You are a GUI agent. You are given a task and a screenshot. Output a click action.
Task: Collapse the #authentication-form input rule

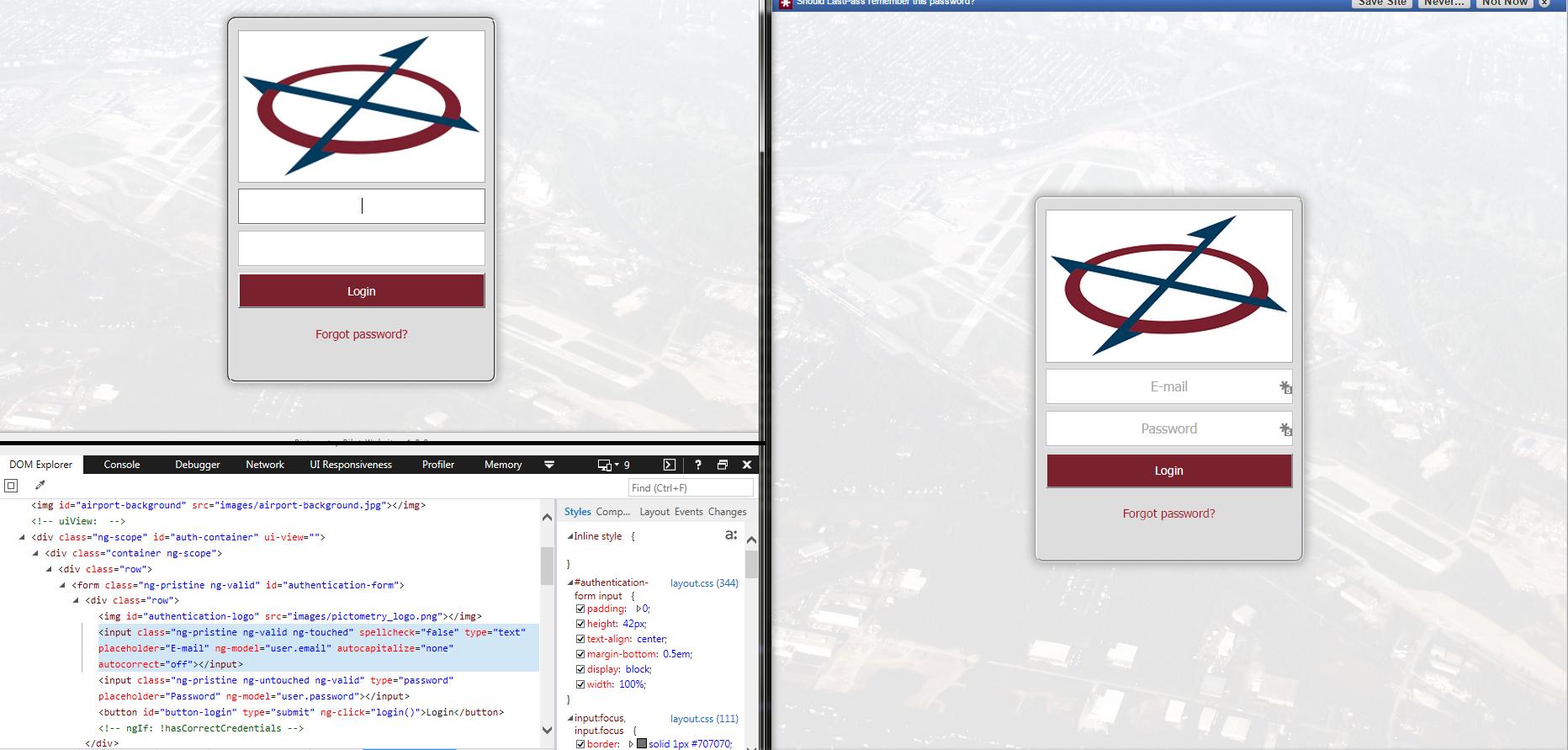[x=570, y=582]
